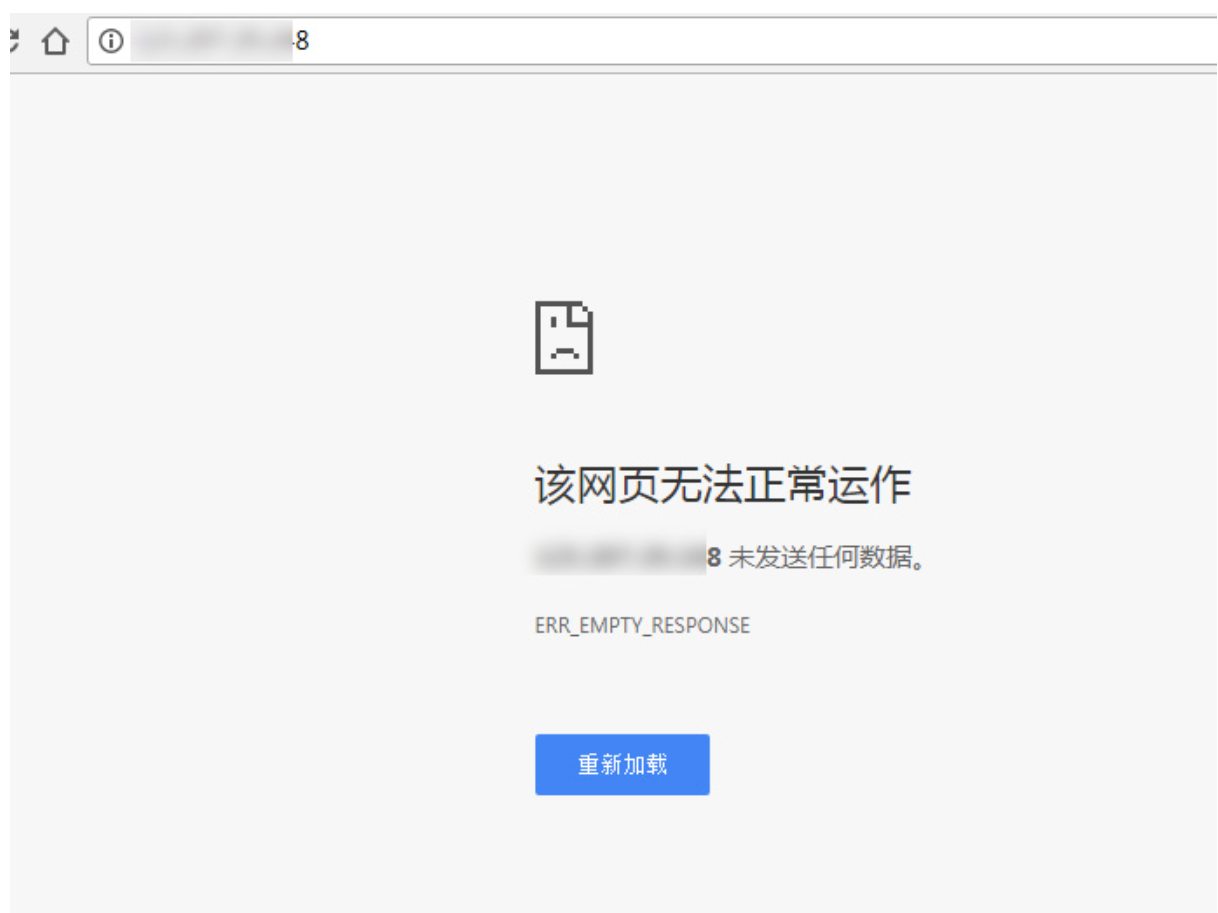Click the Home icon in toolbar
The height and width of the screenshot is (913, 1218).
tap(55, 42)
